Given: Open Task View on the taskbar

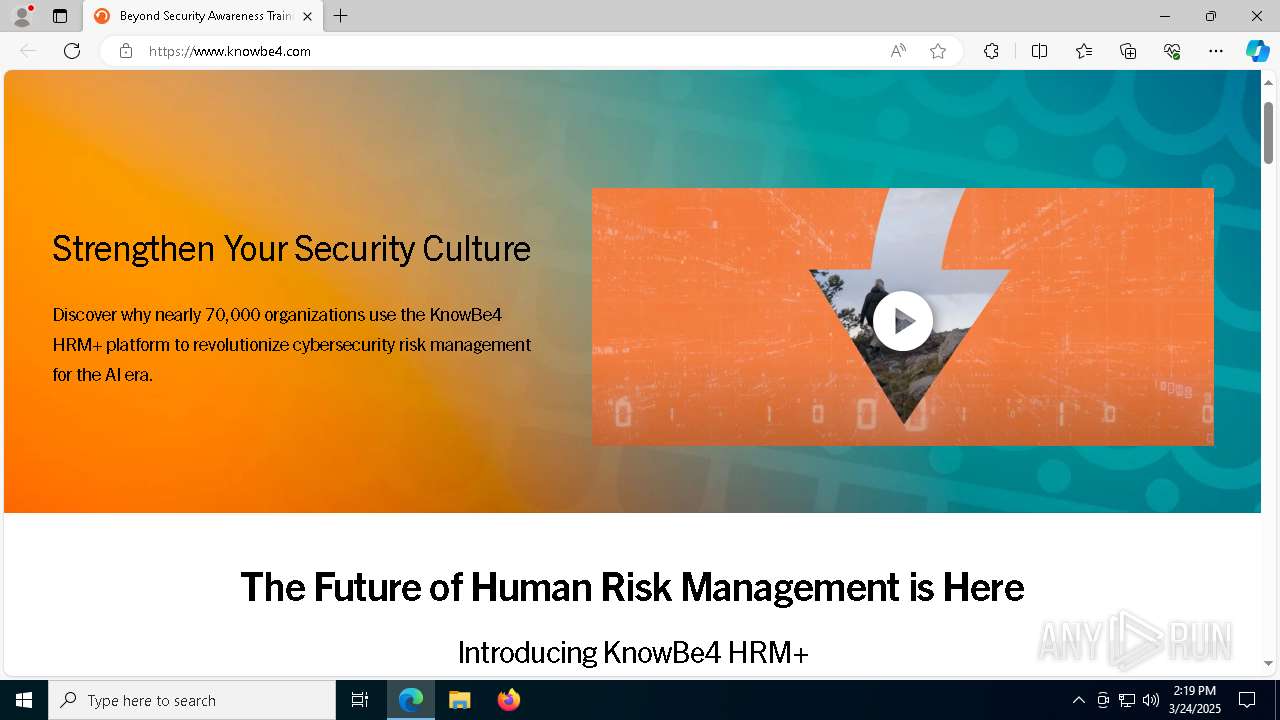Looking at the screenshot, I should click(x=360, y=700).
